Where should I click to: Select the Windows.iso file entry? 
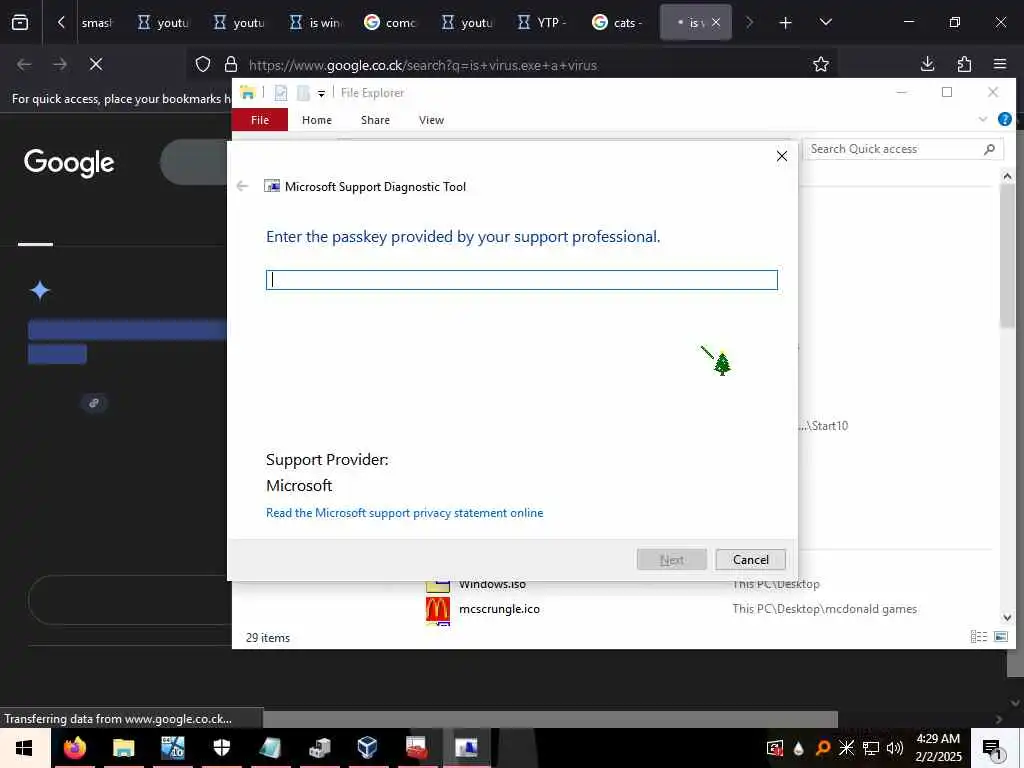coord(492,585)
